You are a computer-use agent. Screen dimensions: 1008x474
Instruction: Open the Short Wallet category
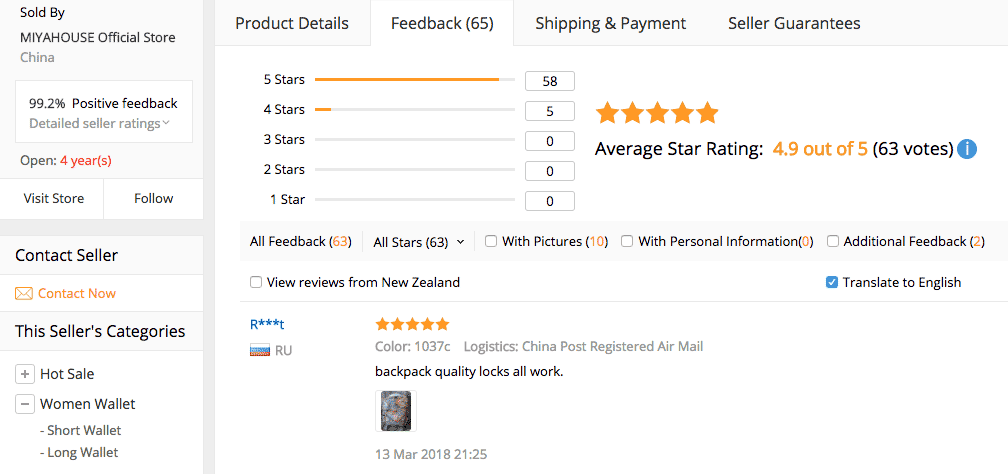coord(84,430)
